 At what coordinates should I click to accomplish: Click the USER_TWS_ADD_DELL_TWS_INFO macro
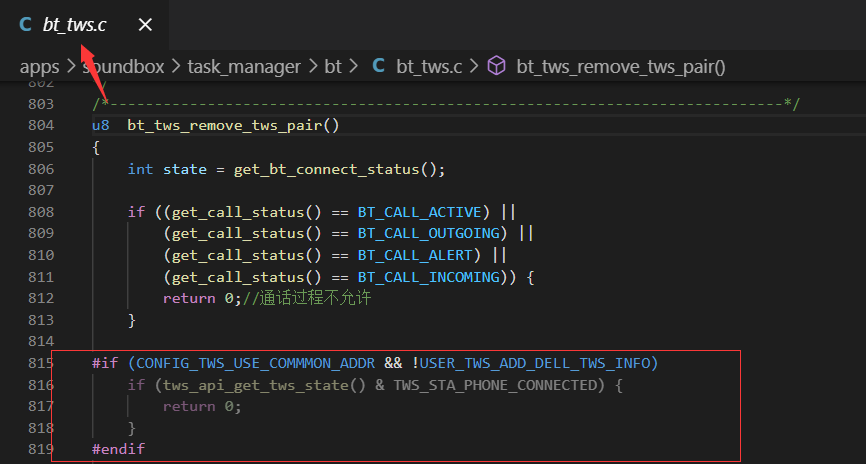tap(535, 363)
